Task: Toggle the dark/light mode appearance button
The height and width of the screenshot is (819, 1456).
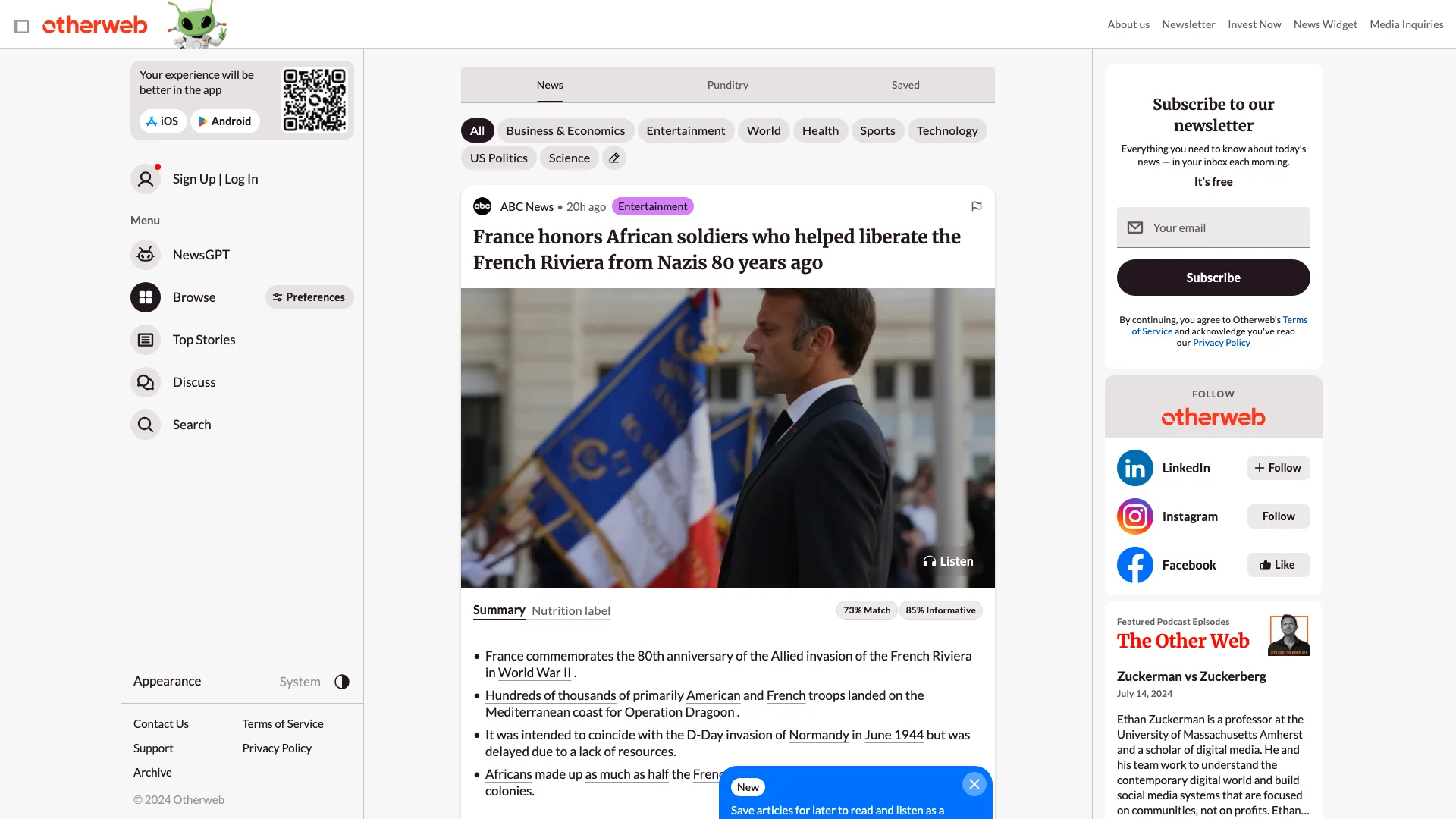Action: (341, 681)
